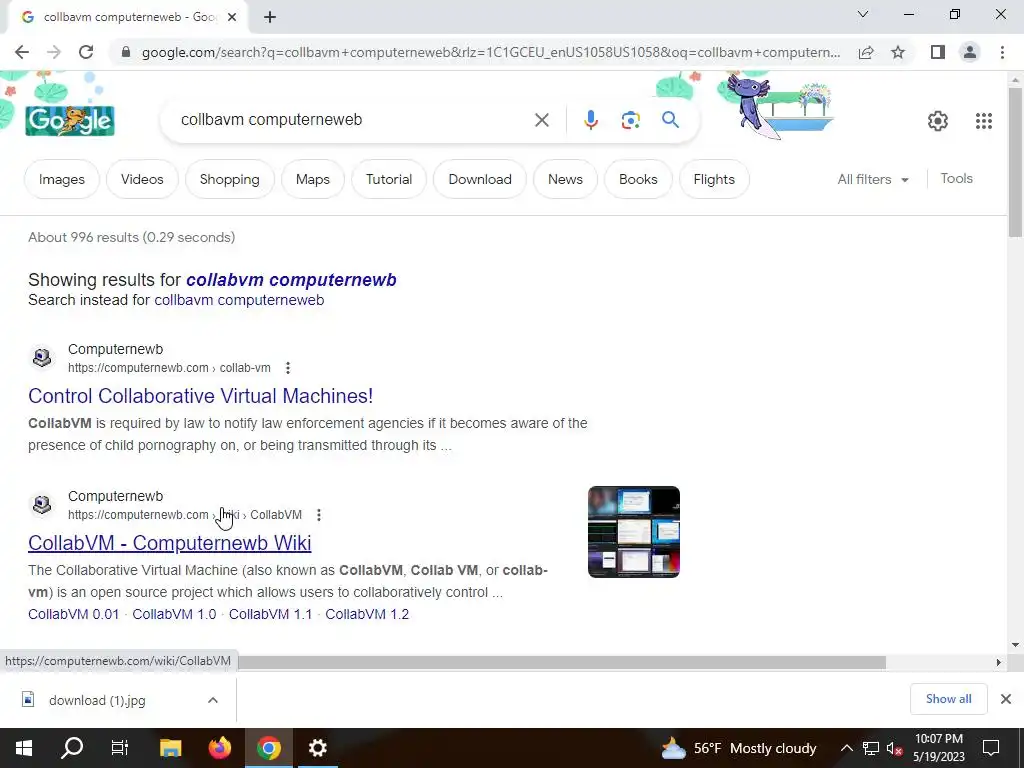The image size is (1024, 768).
Task: Open Task View on the taskbar
Action: [x=120, y=748]
